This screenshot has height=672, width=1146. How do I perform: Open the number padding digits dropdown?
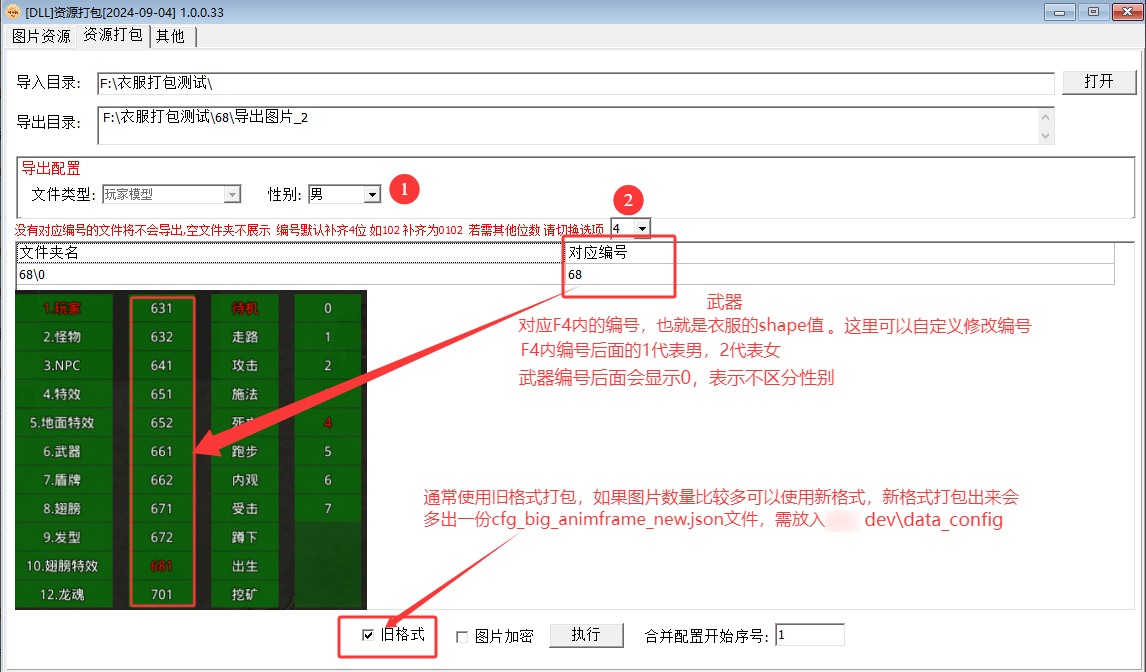click(641, 229)
